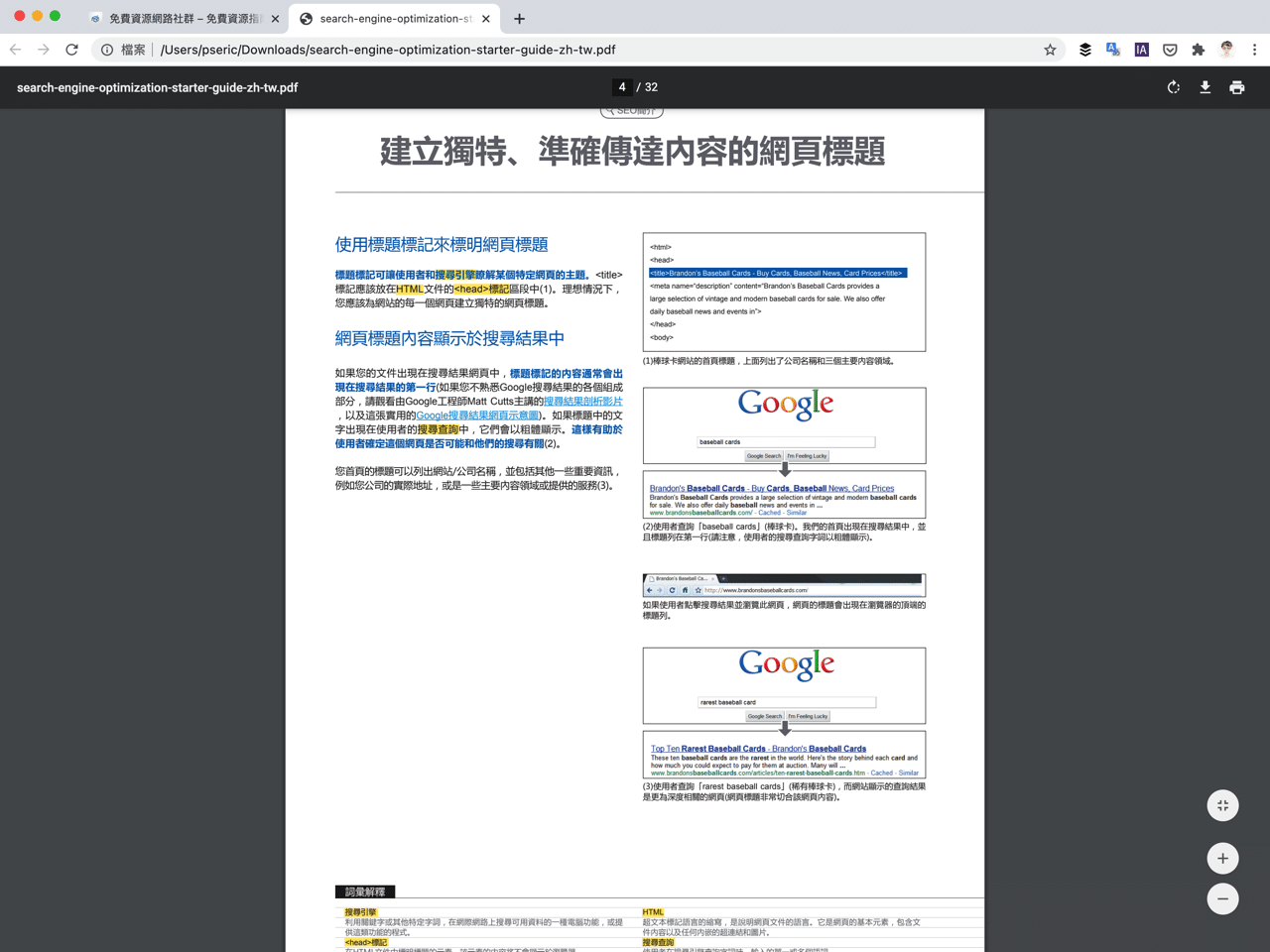Click the baseball cards search box

[786, 442]
